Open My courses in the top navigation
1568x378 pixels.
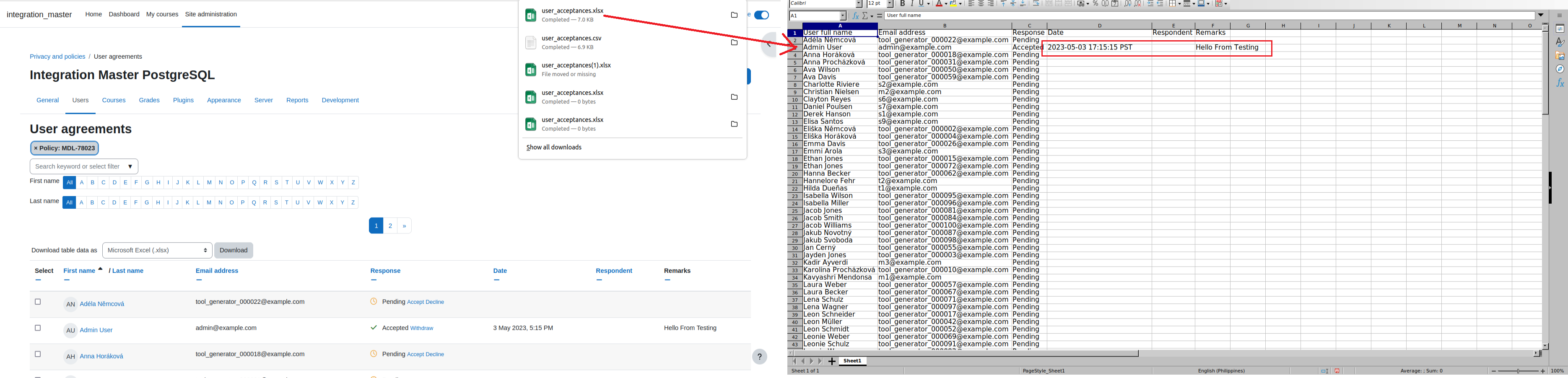pyautogui.click(x=162, y=14)
